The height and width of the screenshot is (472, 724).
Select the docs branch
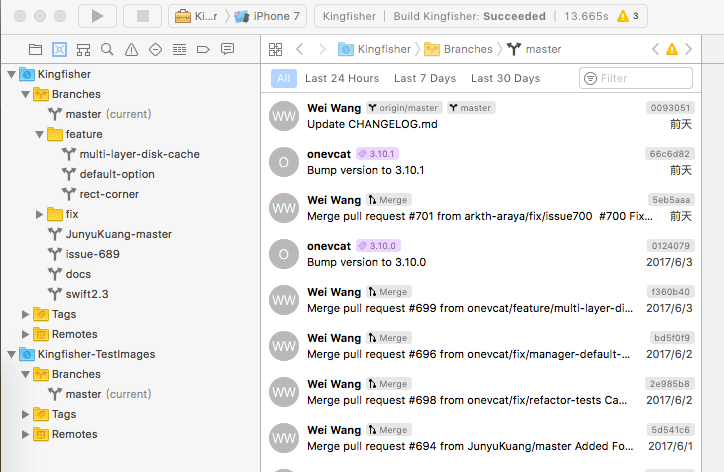coord(69,274)
